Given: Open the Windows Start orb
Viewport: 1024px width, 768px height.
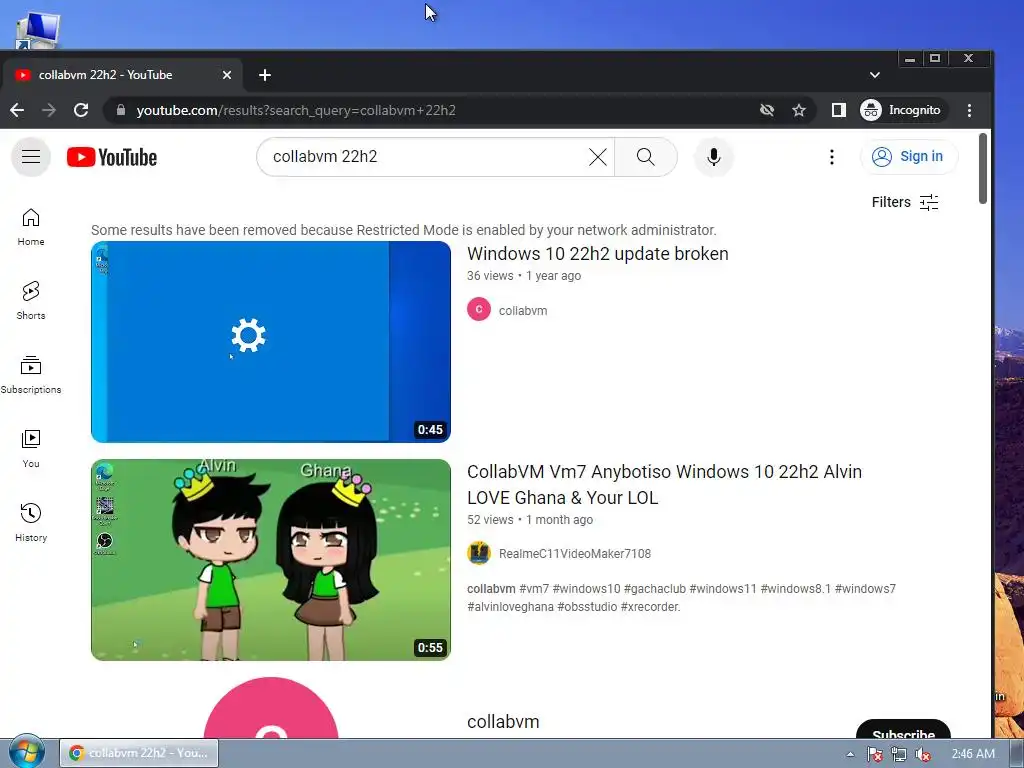Looking at the screenshot, I should (x=27, y=751).
